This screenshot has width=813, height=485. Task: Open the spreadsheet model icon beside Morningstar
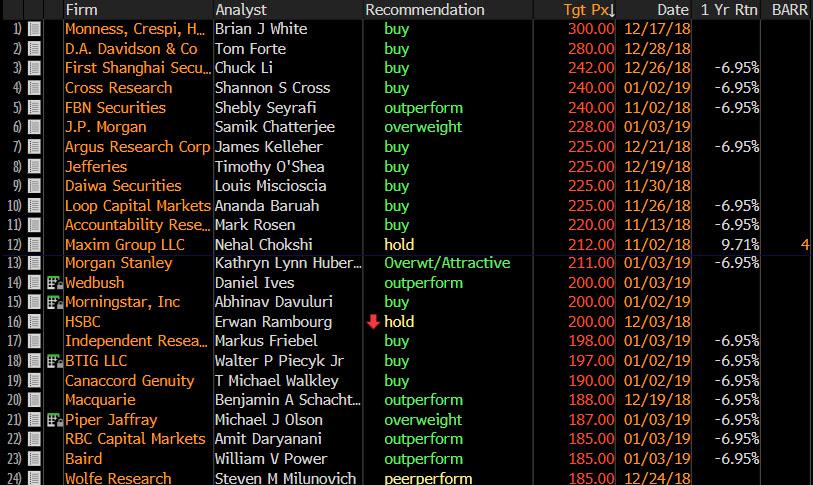pos(54,302)
